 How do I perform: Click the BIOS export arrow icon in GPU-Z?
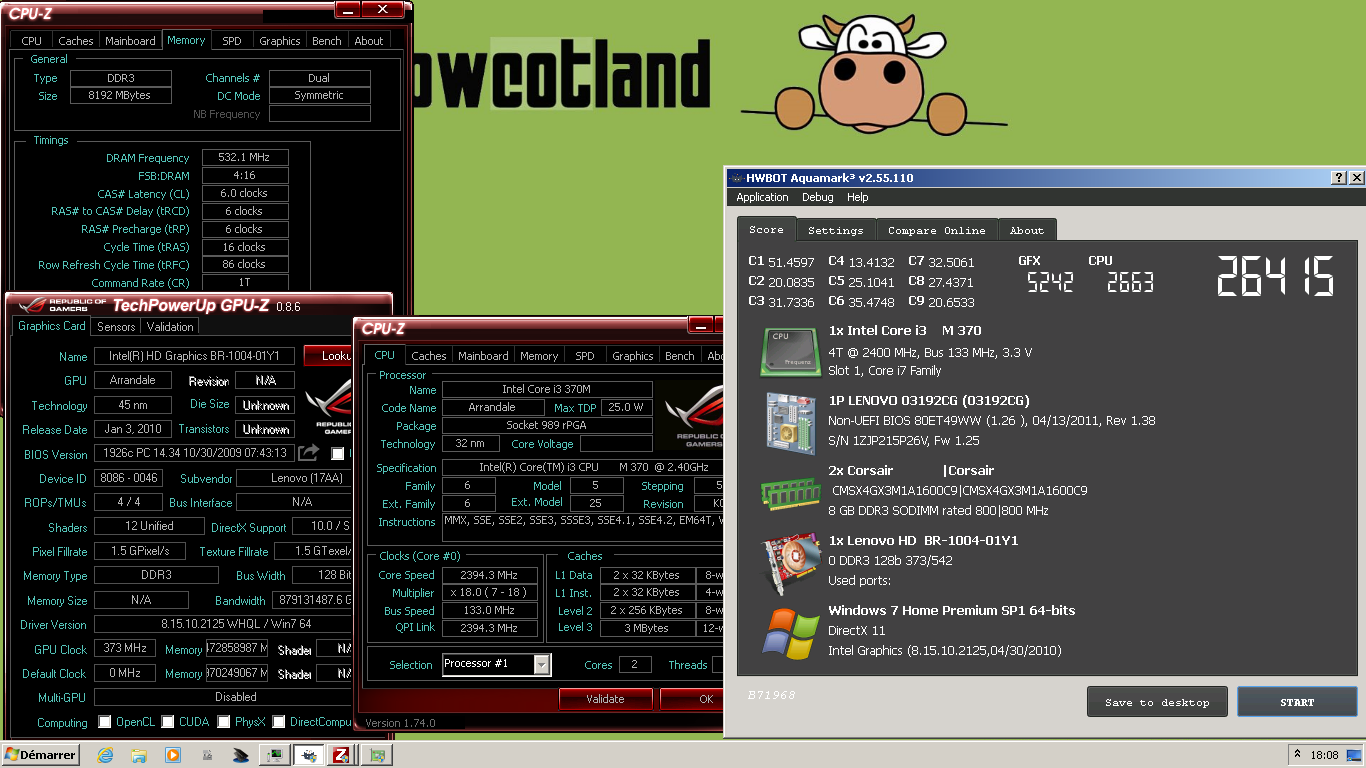(308, 453)
